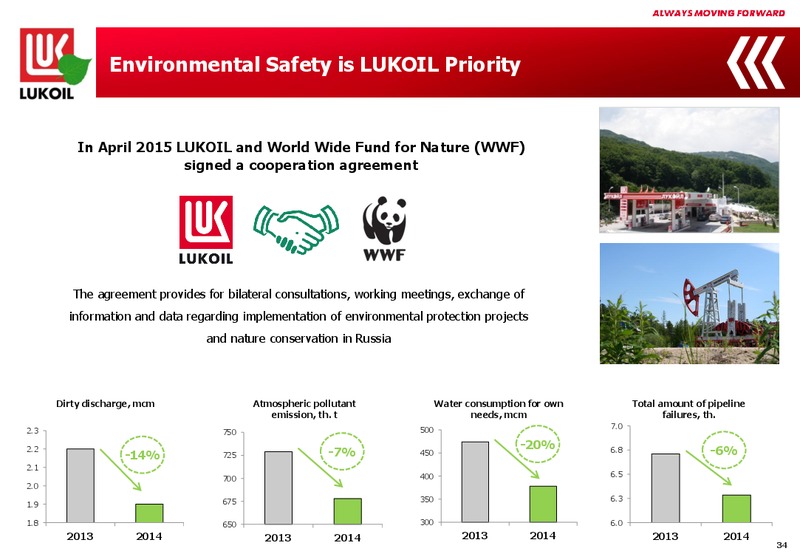The image size is (800, 554).
Task: Click the Water consumption for own needs title
Action: tap(498, 409)
